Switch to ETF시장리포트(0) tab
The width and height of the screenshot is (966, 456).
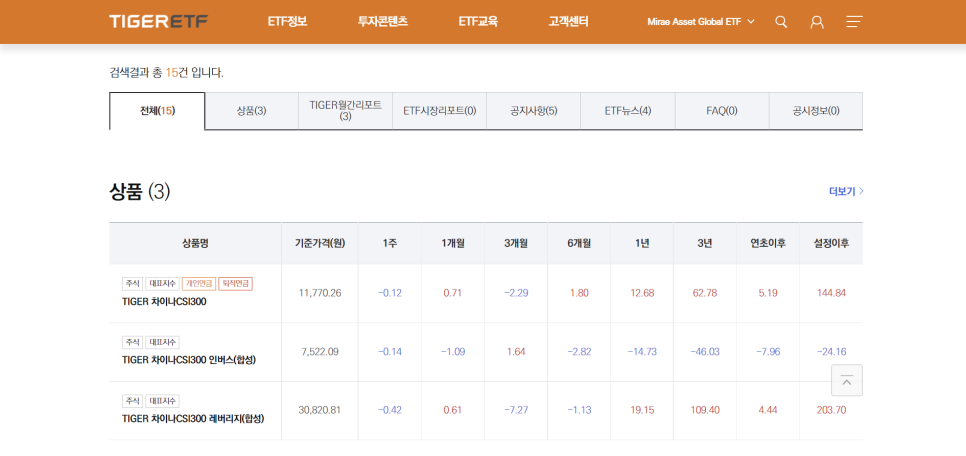pos(440,111)
